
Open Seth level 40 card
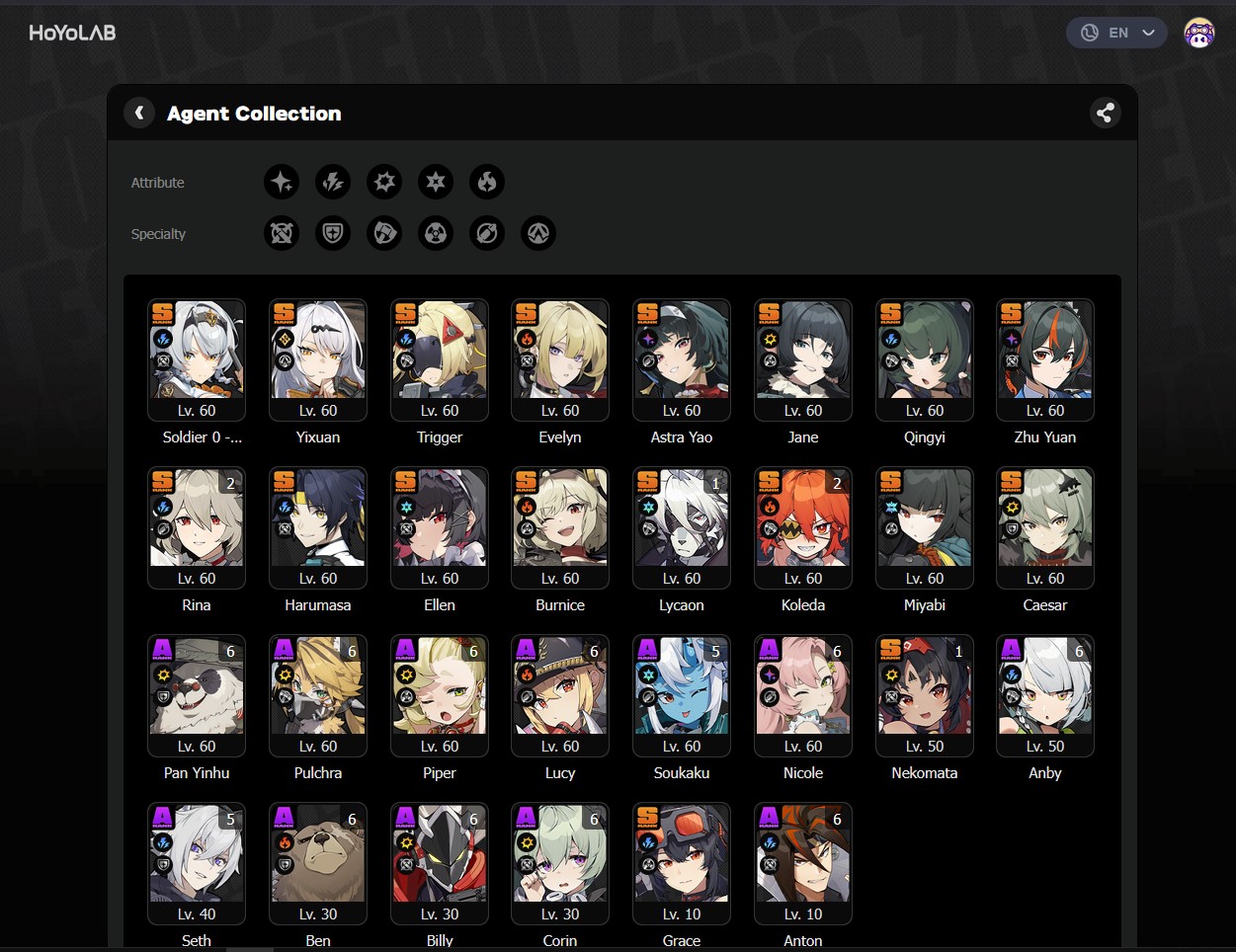tap(197, 864)
